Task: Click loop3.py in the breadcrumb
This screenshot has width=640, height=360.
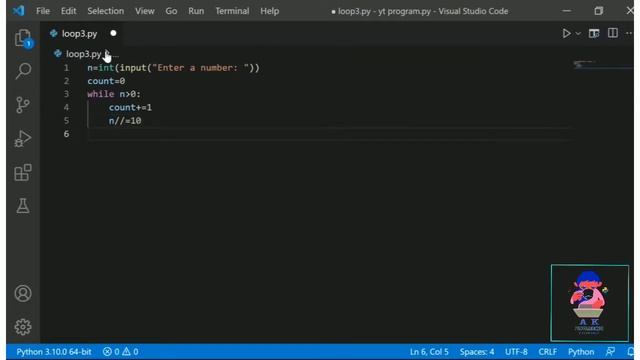Action: coord(83,54)
